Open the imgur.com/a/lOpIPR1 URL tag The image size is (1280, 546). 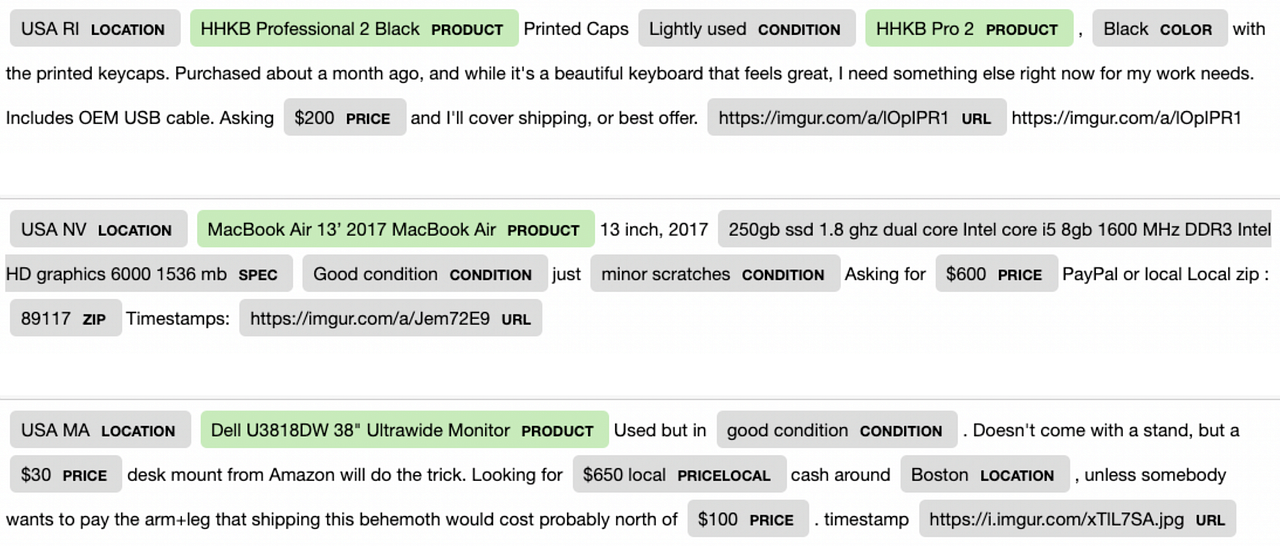point(857,117)
